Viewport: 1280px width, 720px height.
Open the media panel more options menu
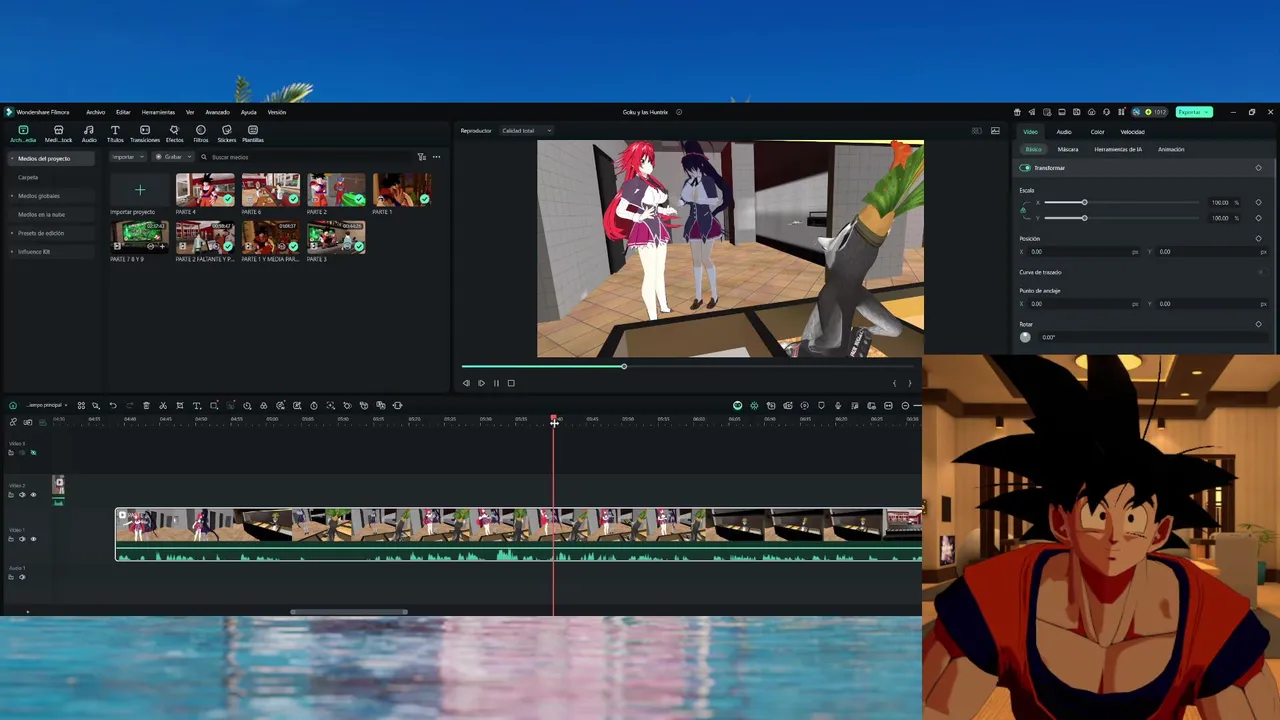point(436,157)
